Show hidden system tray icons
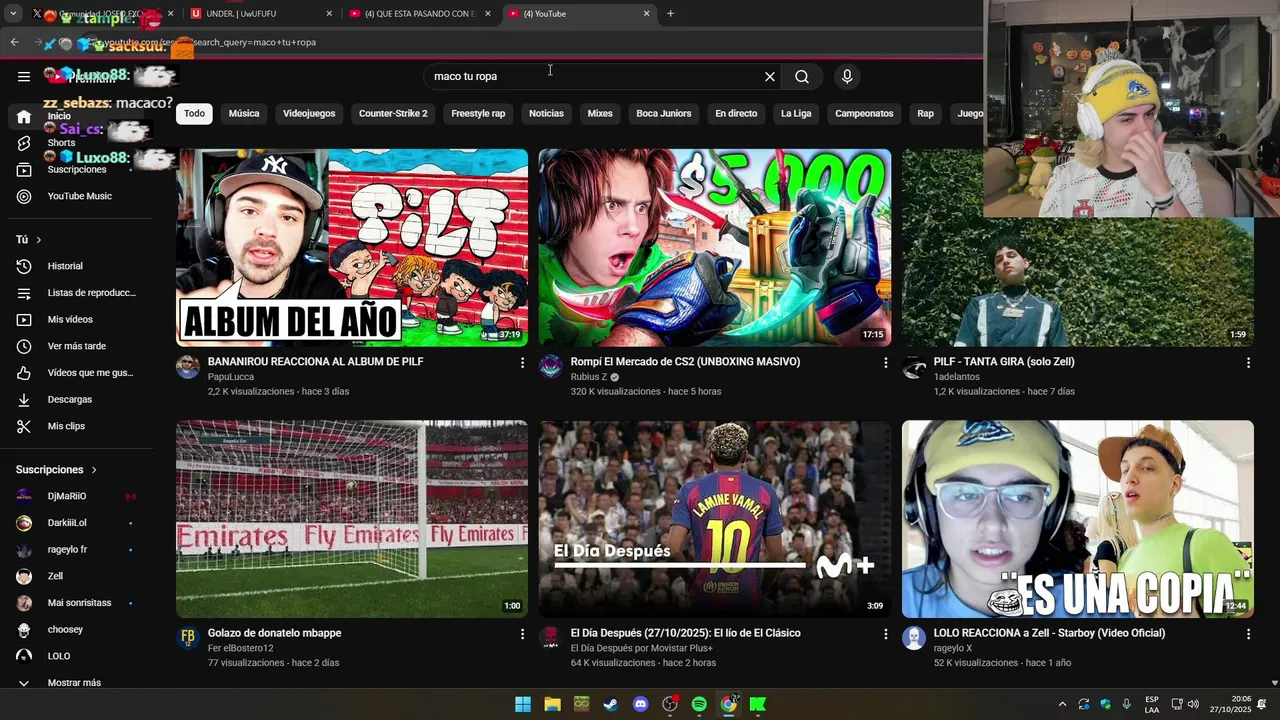This screenshot has width=1280, height=720. (x=1062, y=704)
